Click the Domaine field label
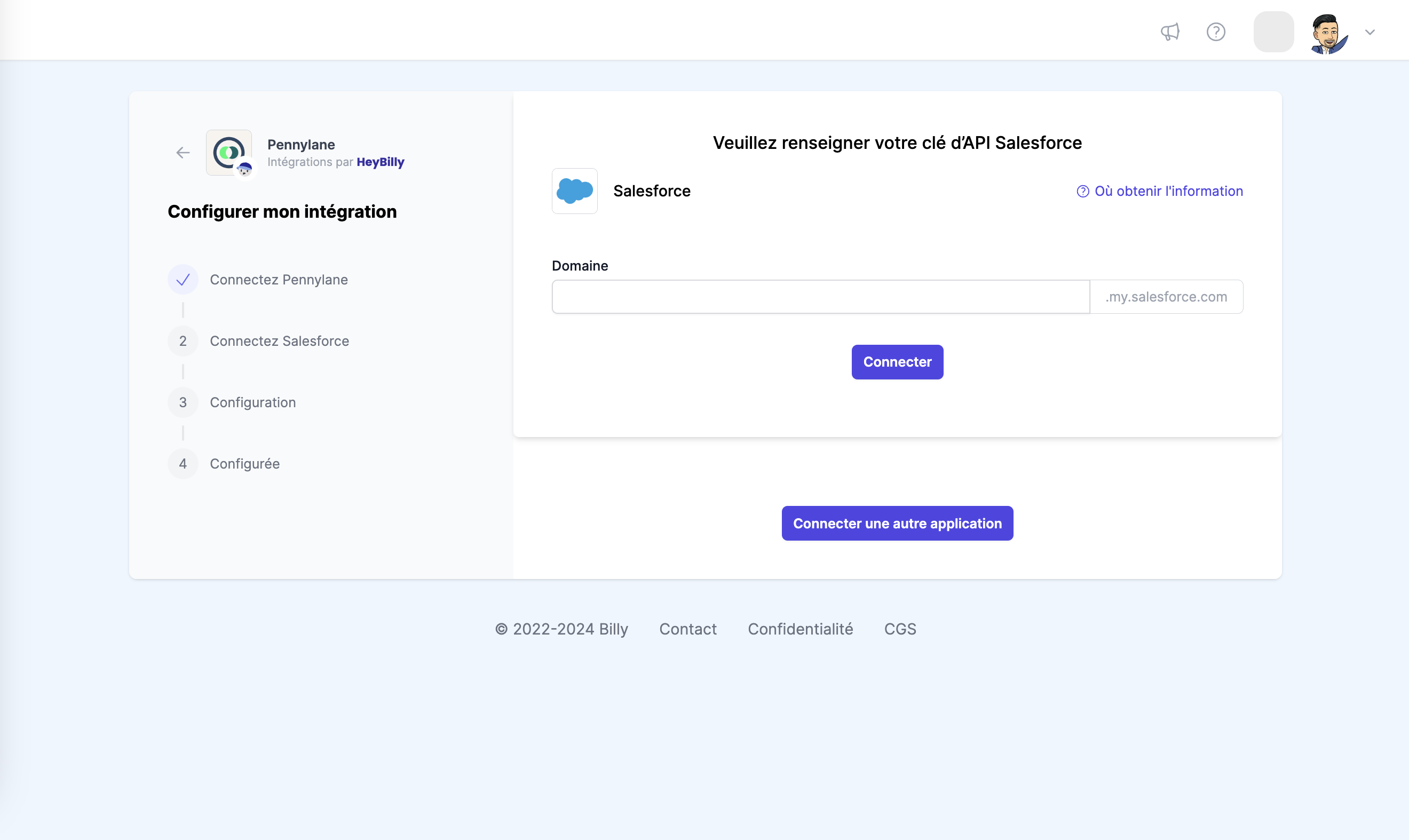The image size is (1409, 840). (x=580, y=265)
